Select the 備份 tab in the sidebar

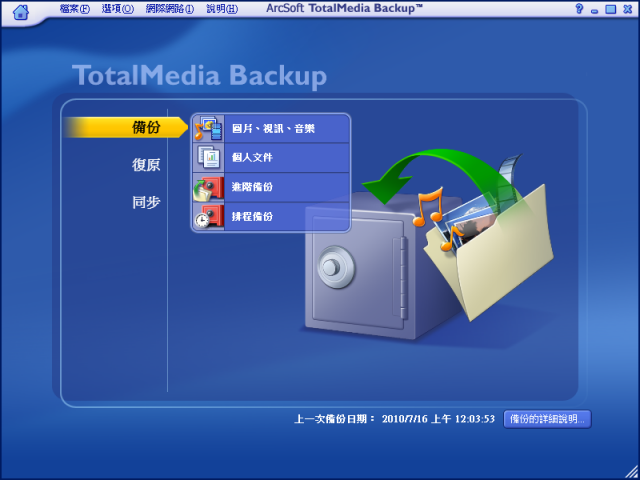(x=126, y=127)
